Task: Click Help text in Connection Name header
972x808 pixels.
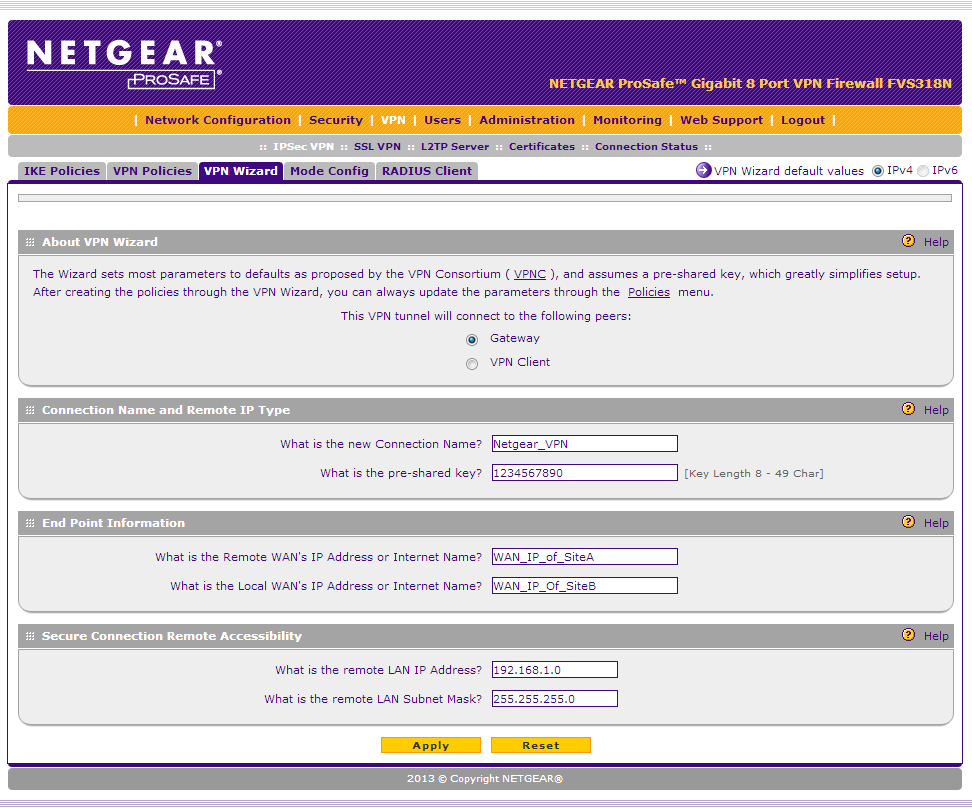Action: (x=936, y=410)
